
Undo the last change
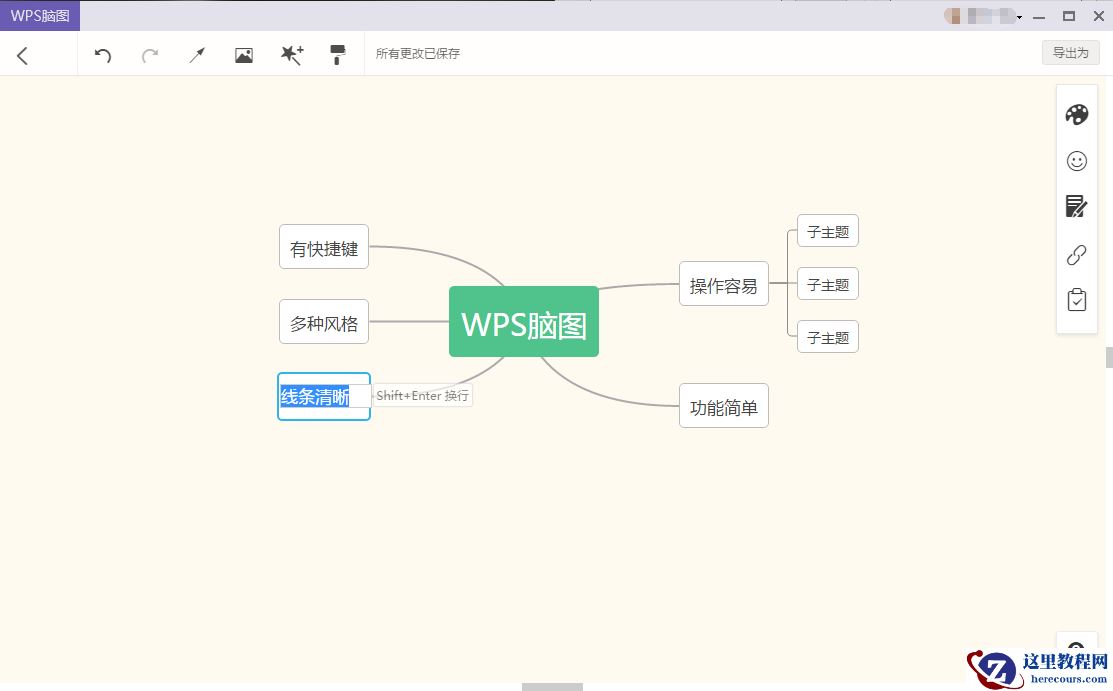(x=103, y=55)
